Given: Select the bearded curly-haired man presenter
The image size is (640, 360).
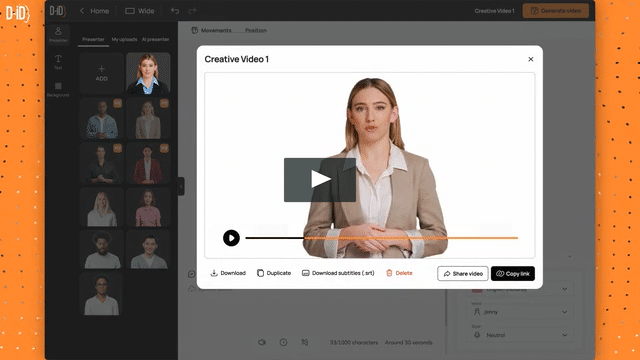Looking at the screenshot, I should [102, 249].
